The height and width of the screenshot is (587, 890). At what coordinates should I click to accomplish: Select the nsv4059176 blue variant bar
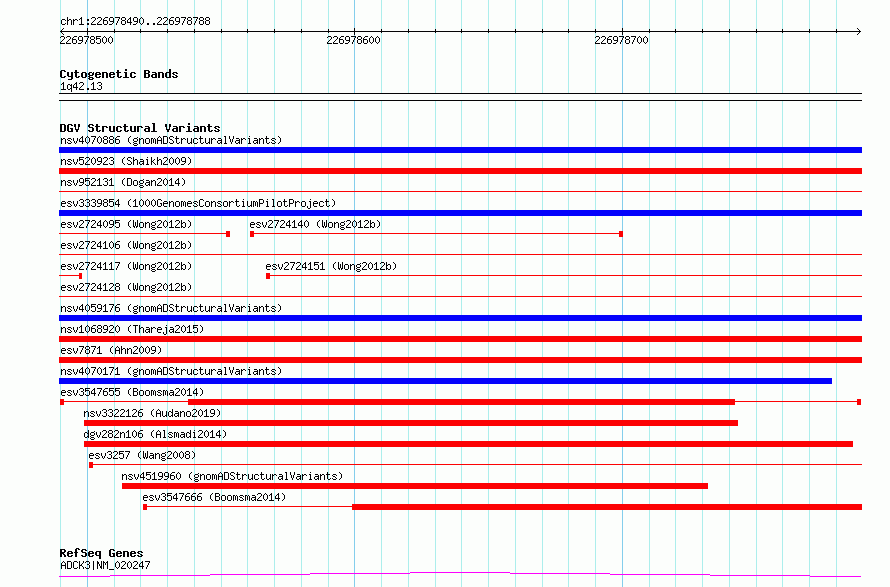click(460, 318)
